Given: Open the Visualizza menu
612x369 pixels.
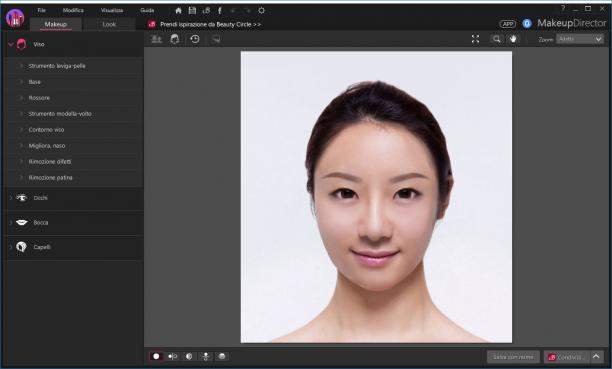Looking at the screenshot, I should [112, 11].
